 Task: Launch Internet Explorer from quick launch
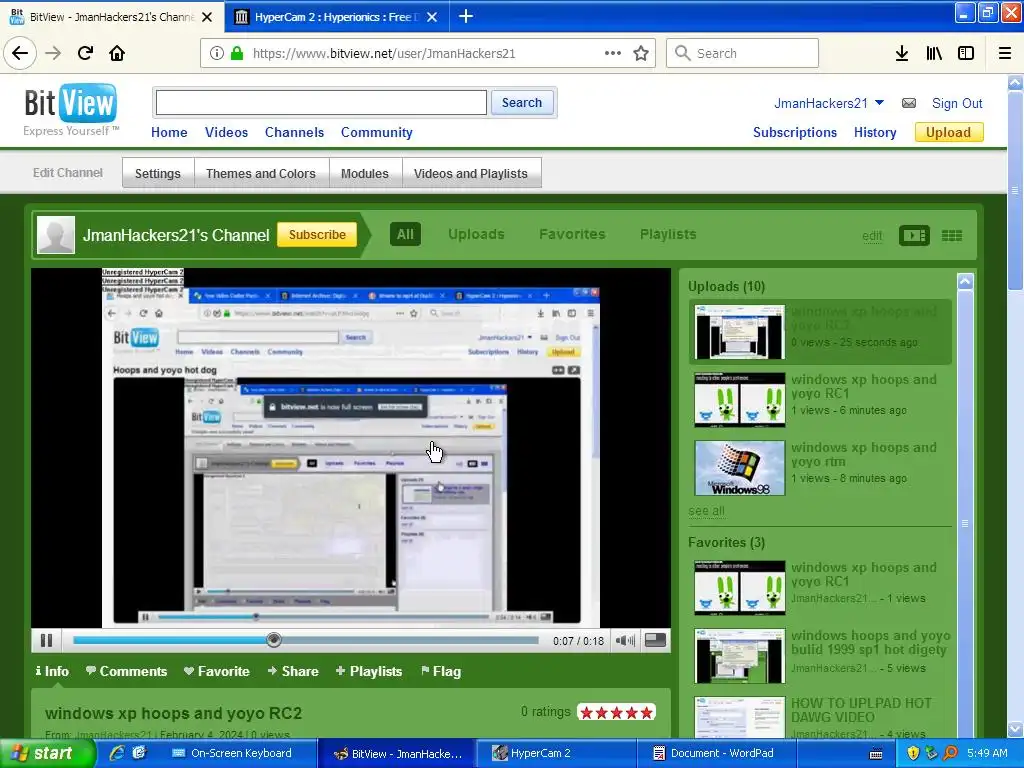coord(117,754)
